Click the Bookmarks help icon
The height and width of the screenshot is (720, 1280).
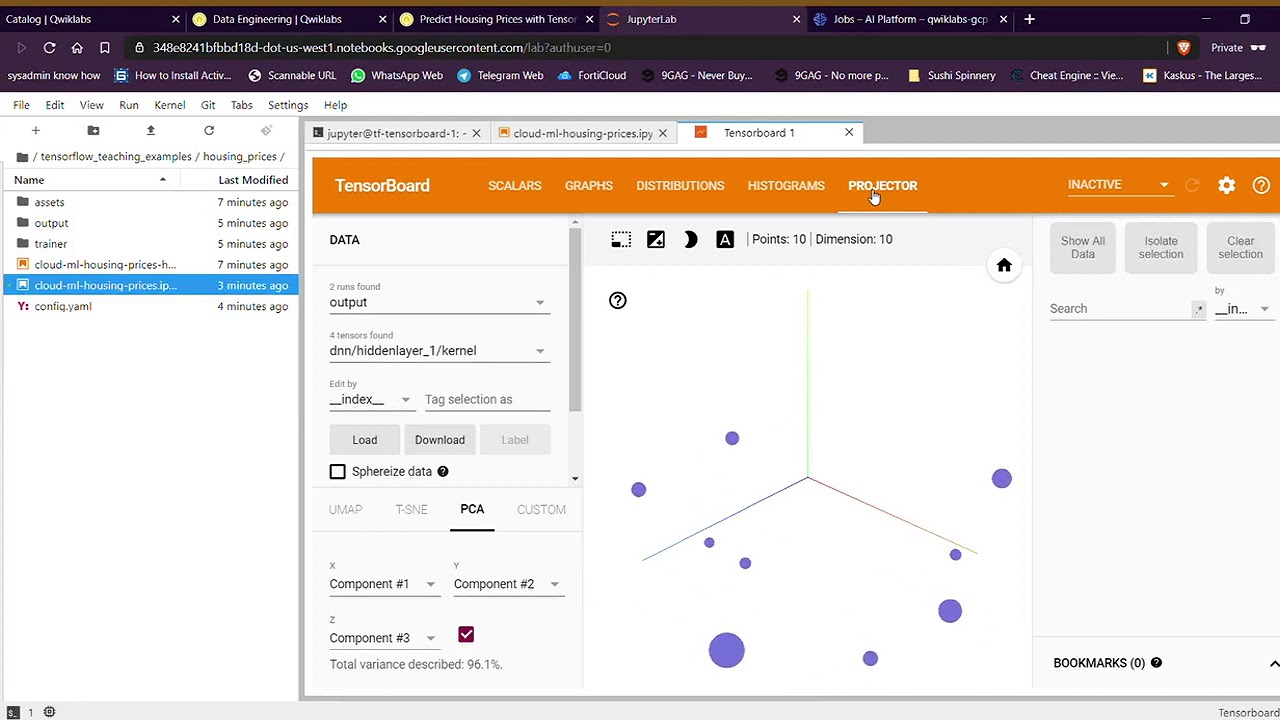click(1156, 663)
